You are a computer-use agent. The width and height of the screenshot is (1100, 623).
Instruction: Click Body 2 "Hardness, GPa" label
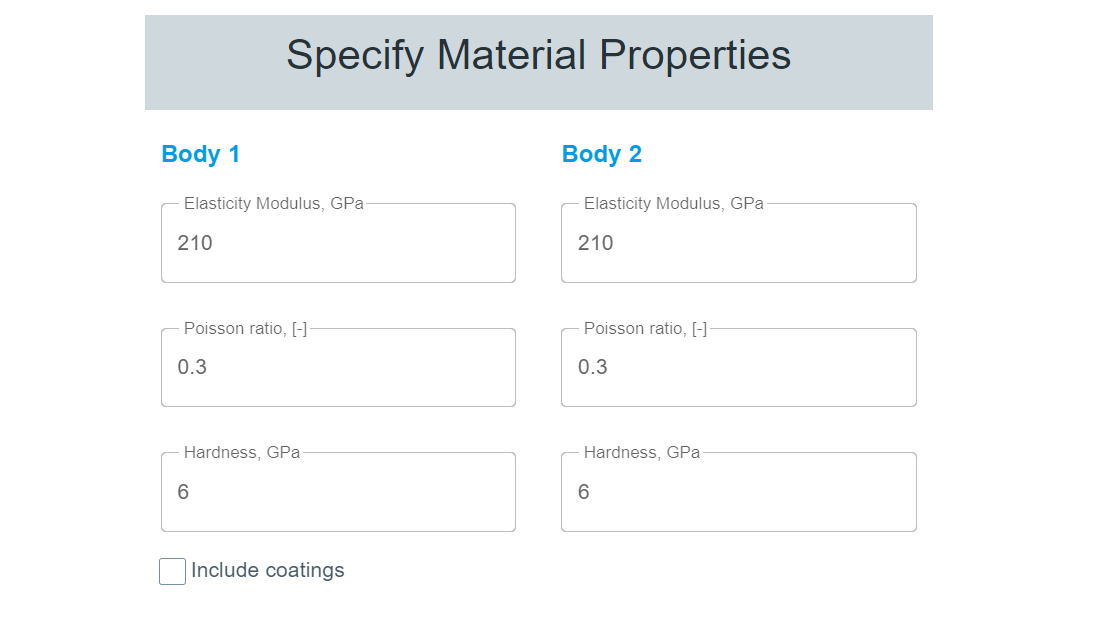pyautogui.click(x=641, y=453)
